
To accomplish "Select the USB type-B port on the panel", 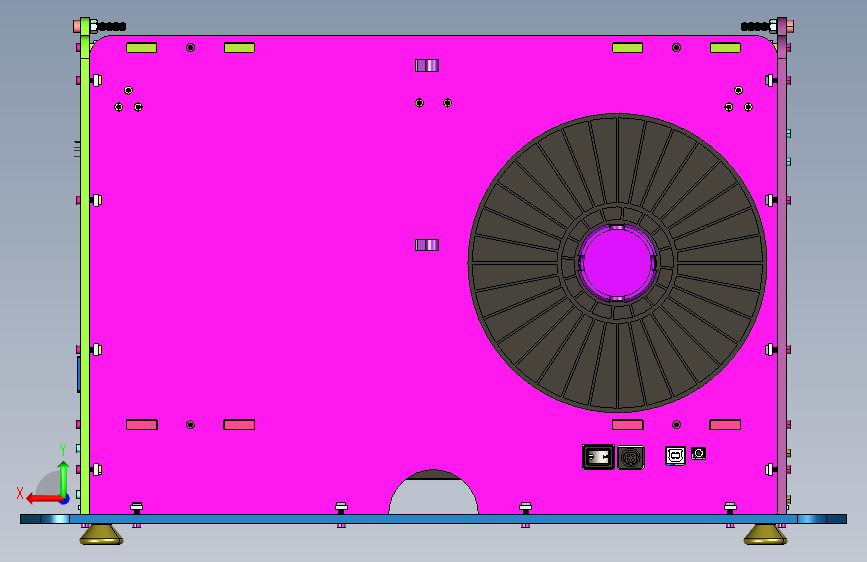I will click(x=675, y=456).
